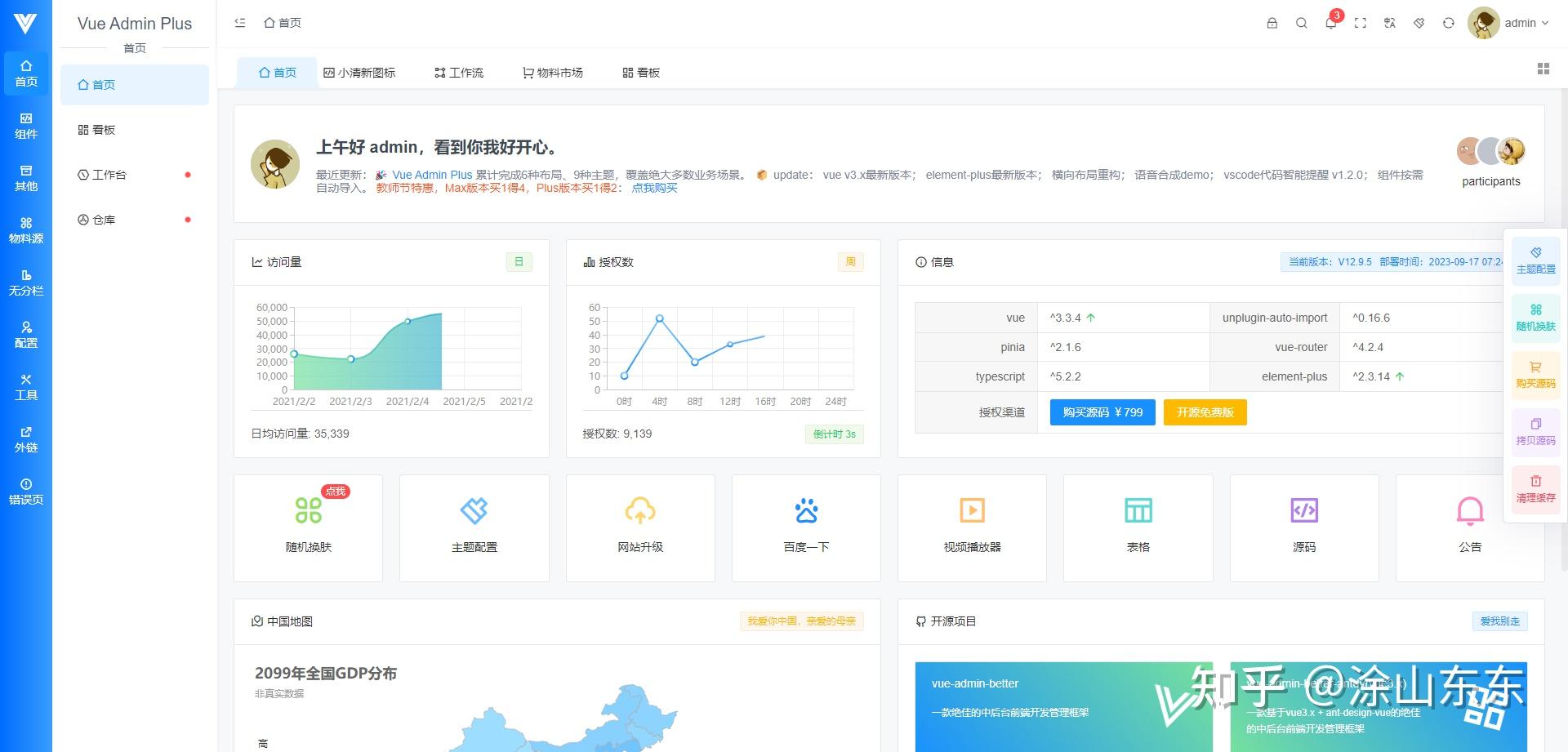Click the 日 tag on 访问量 card

coord(519,262)
